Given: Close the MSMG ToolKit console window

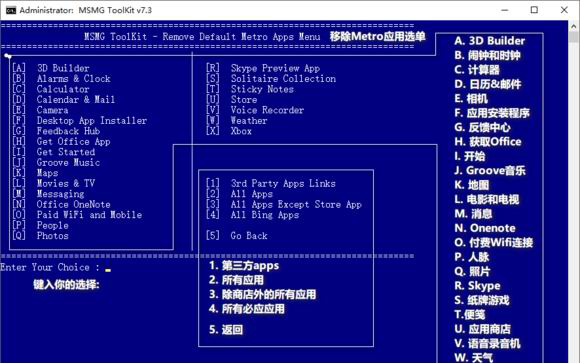Looking at the screenshot, I should point(564,10).
